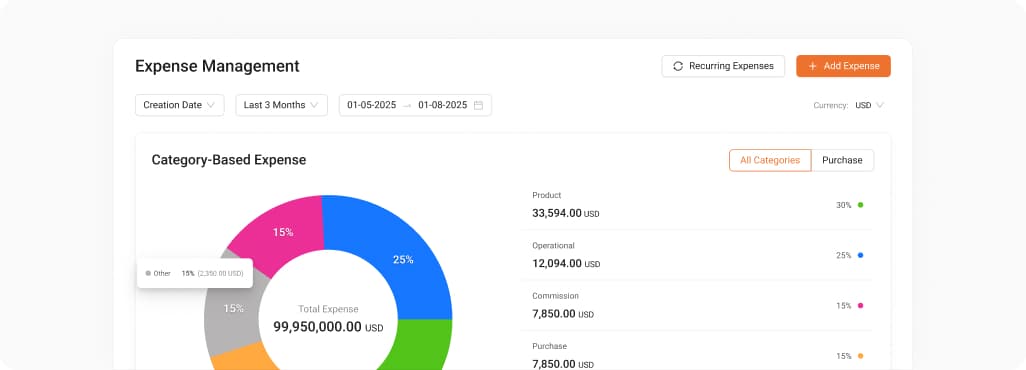The image size is (1026, 370).
Task: Click the Last 3 Months chevron arrow
Action: pyautogui.click(x=314, y=105)
